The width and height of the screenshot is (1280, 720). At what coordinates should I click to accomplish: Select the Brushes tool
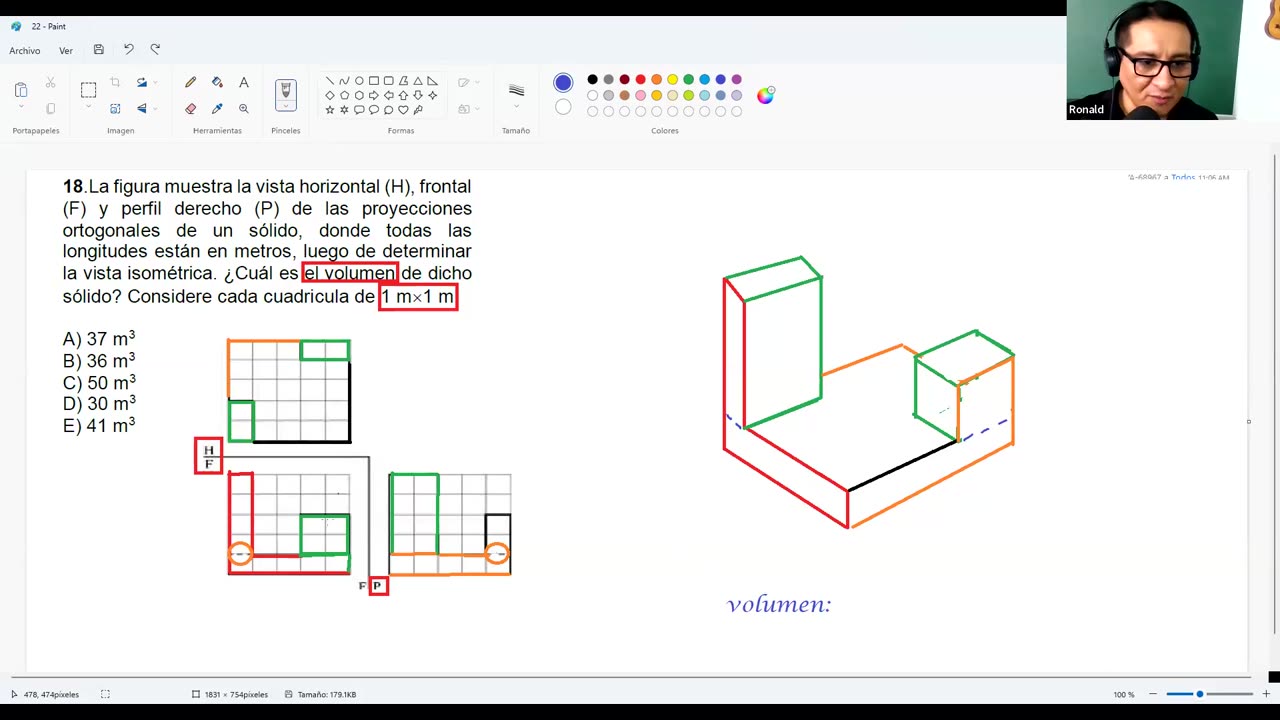click(285, 91)
